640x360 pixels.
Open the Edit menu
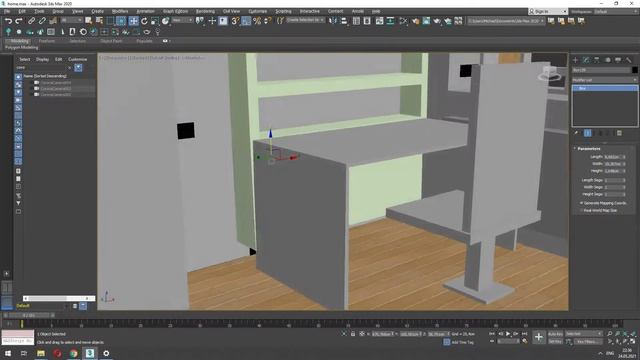point(22,11)
